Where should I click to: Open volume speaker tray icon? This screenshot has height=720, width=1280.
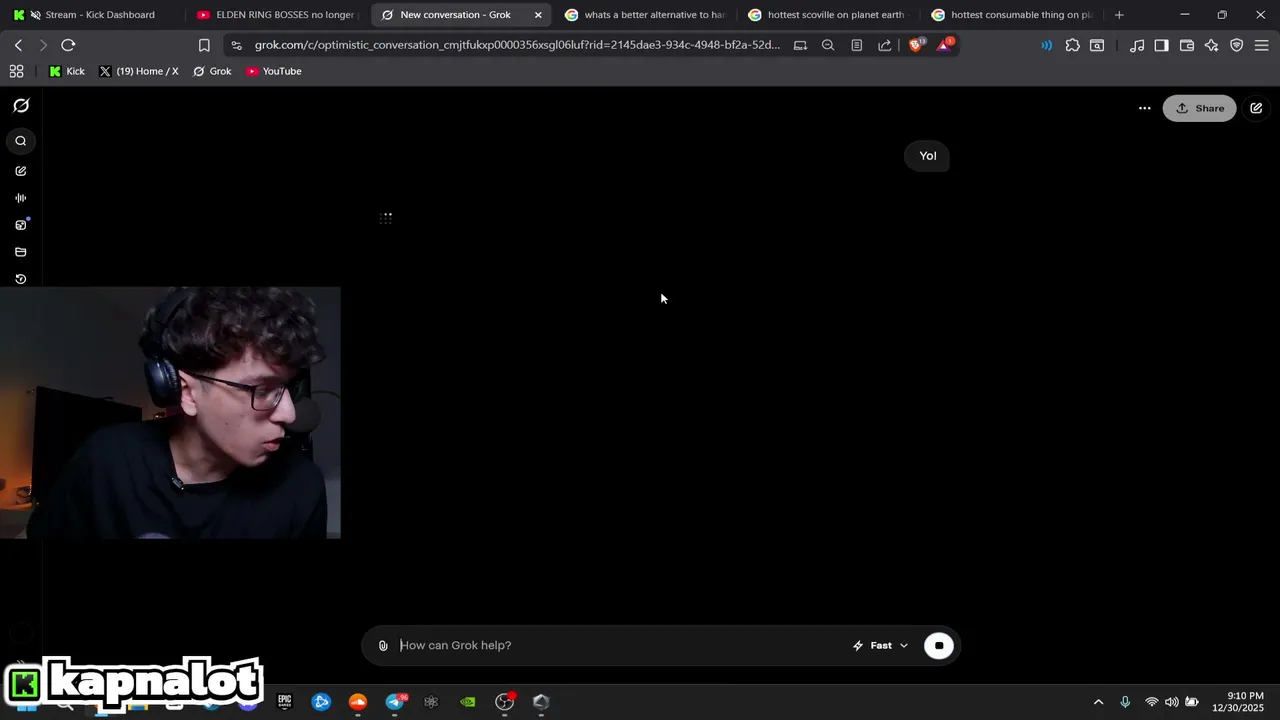coord(1172,702)
